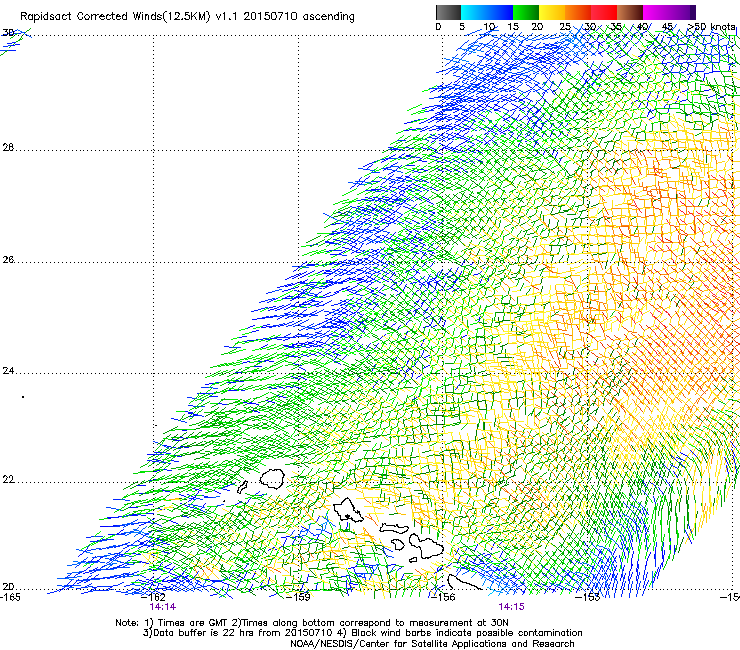Click the small Niihau island outline
The image size is (740, 650).
[x=243, y=487]
